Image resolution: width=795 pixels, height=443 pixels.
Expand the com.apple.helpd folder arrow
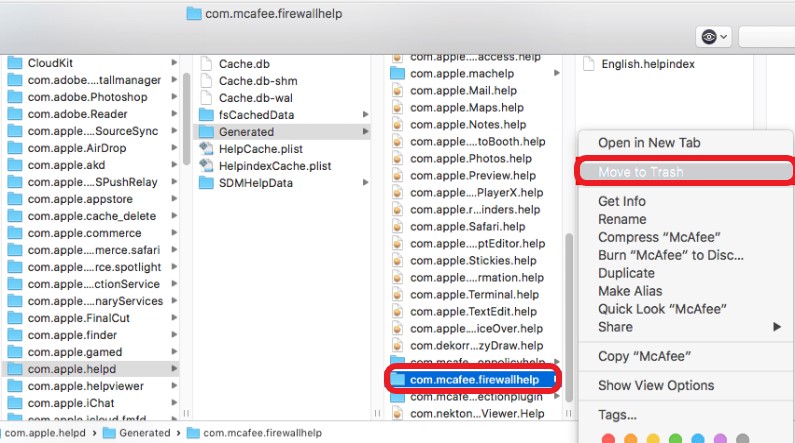(x=174, y=368)
